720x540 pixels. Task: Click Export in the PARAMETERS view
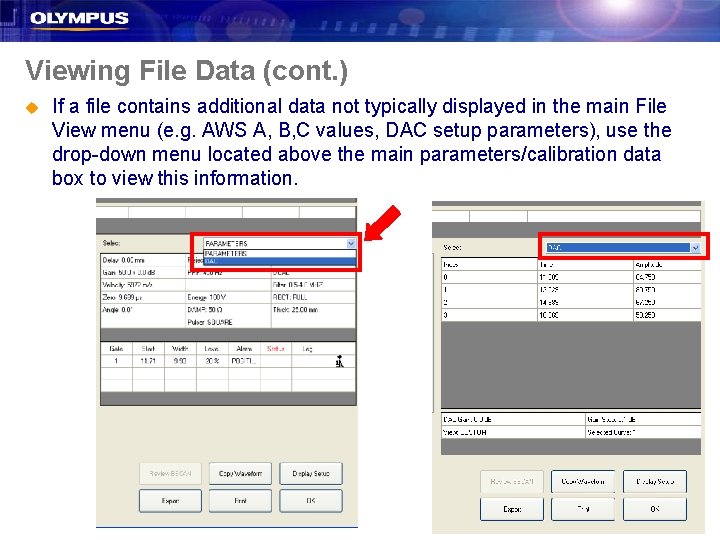[170, 501]
